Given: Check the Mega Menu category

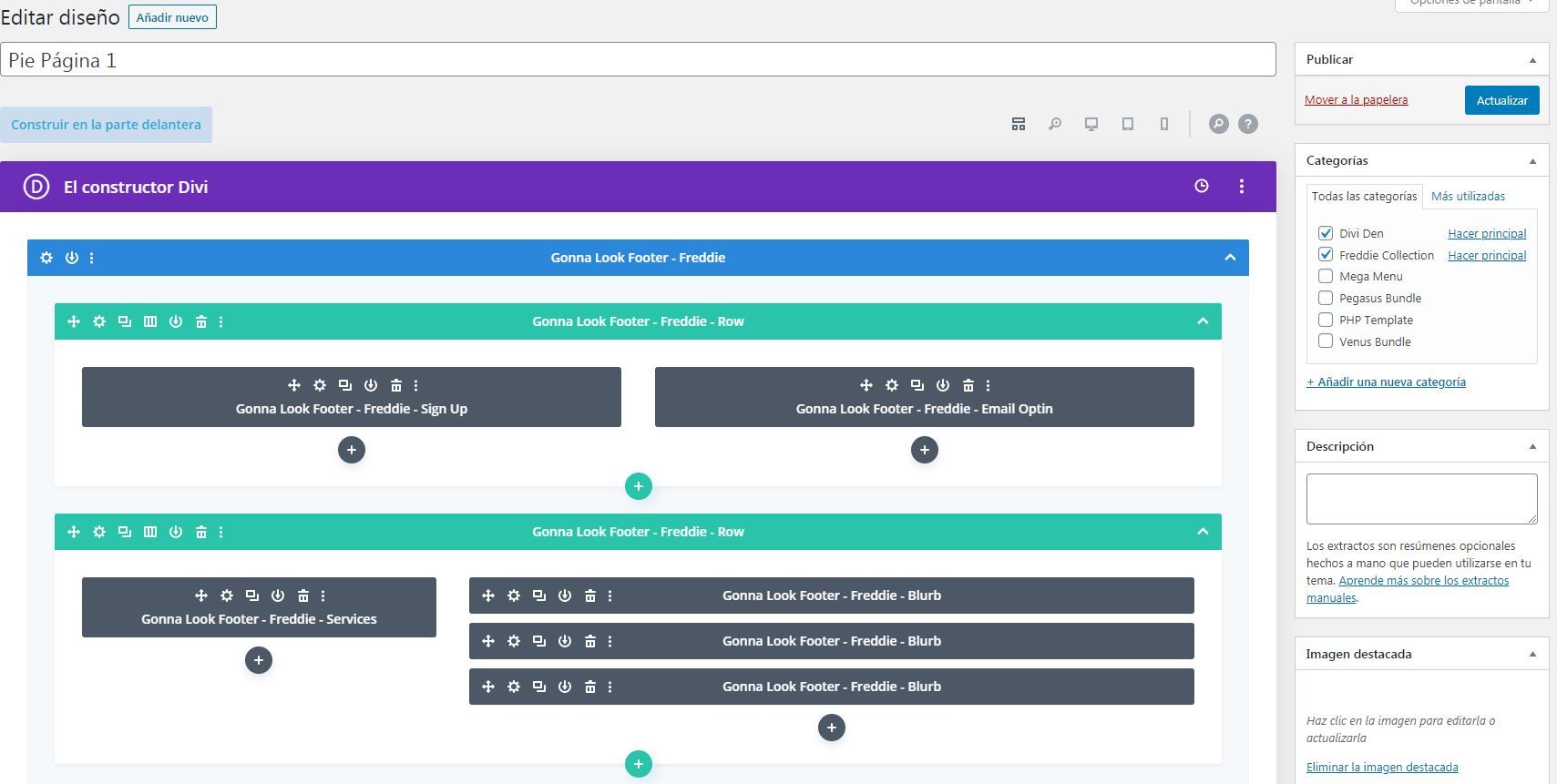Looking at the screenshot, I should point(1326,276).
